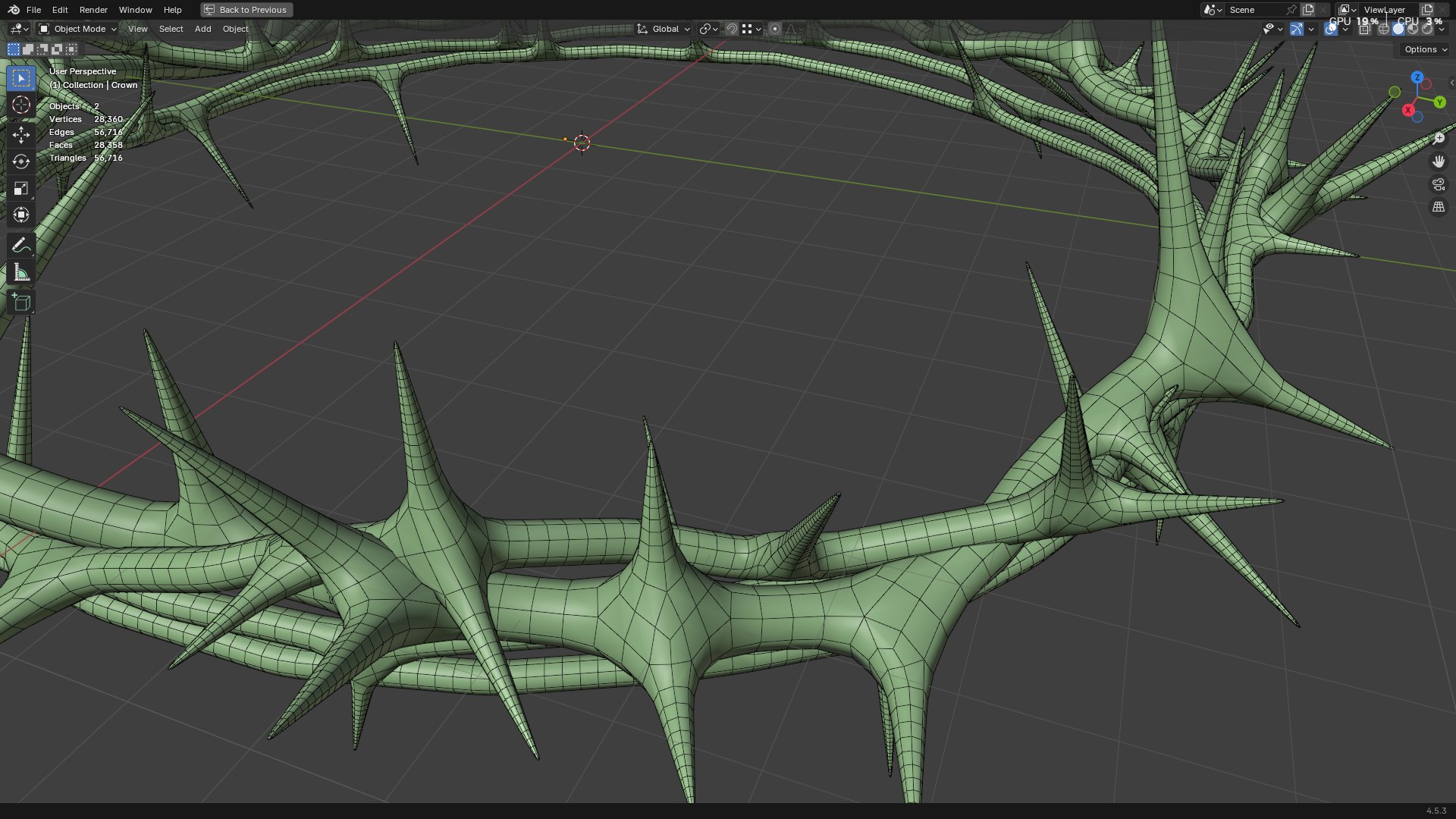
Task: Open the viewport Select menu
Action: click(171, 29)
